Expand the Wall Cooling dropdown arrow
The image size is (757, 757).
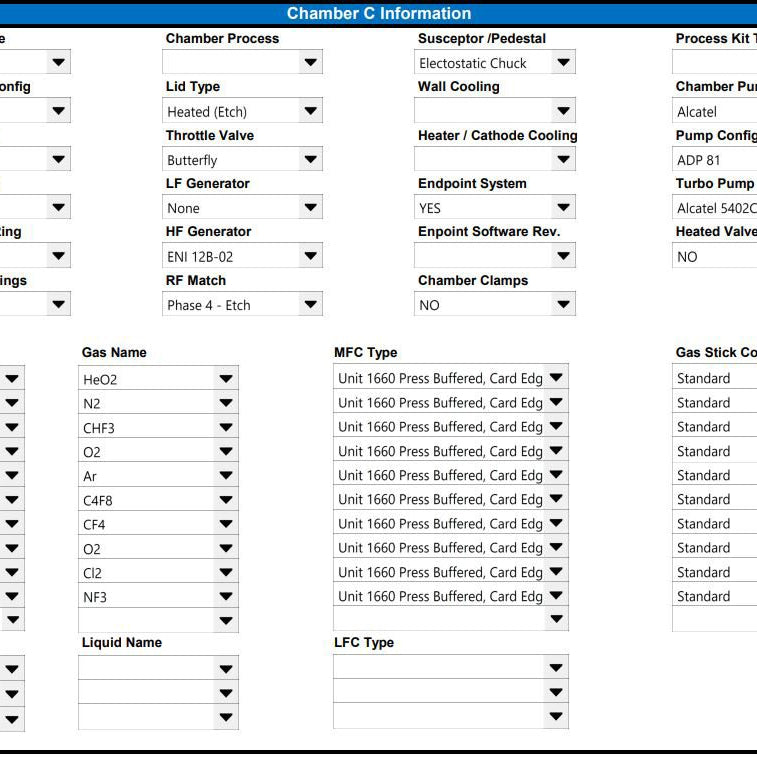563,111
